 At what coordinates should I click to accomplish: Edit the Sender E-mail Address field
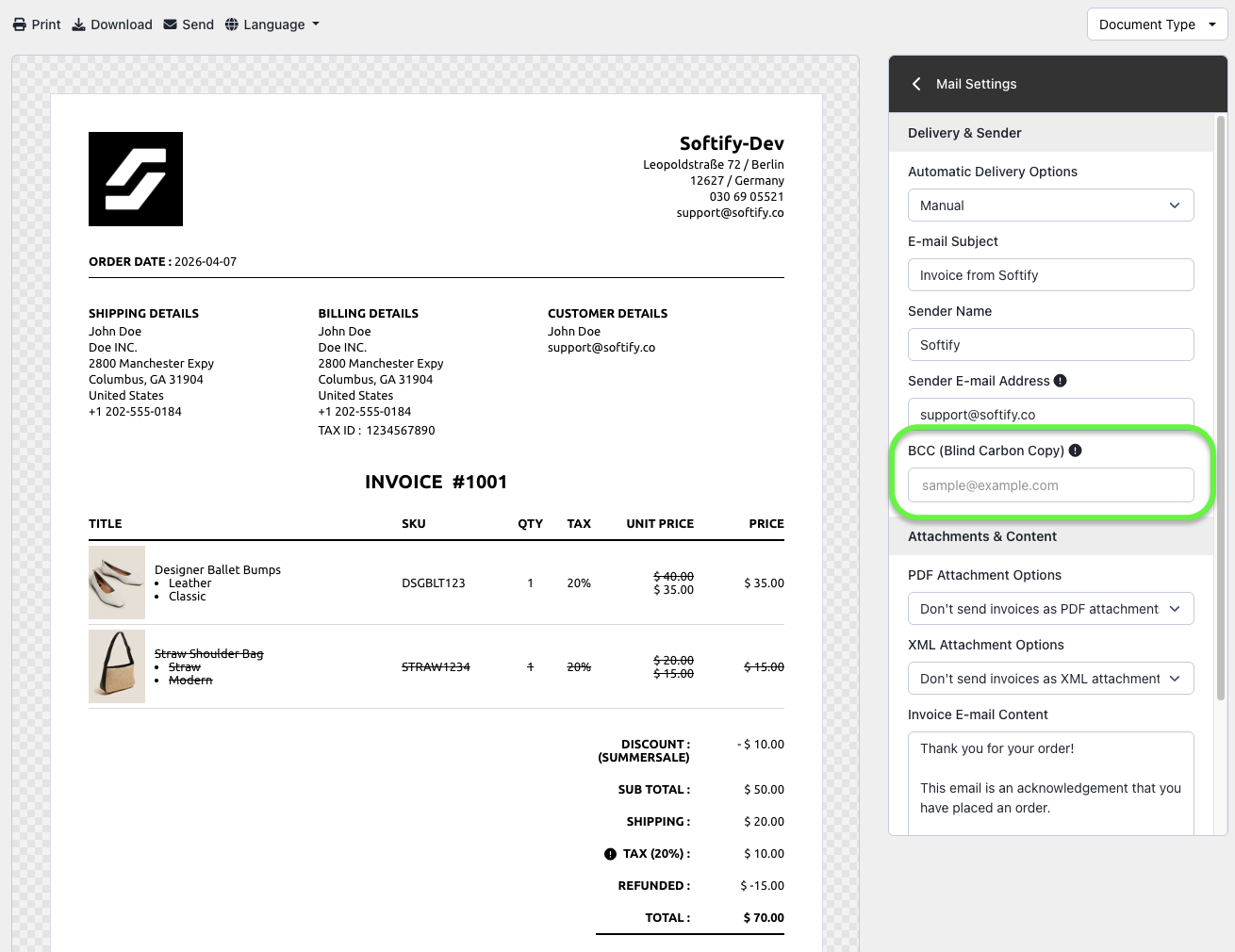pyautogui.click(x=1050, y=413)
